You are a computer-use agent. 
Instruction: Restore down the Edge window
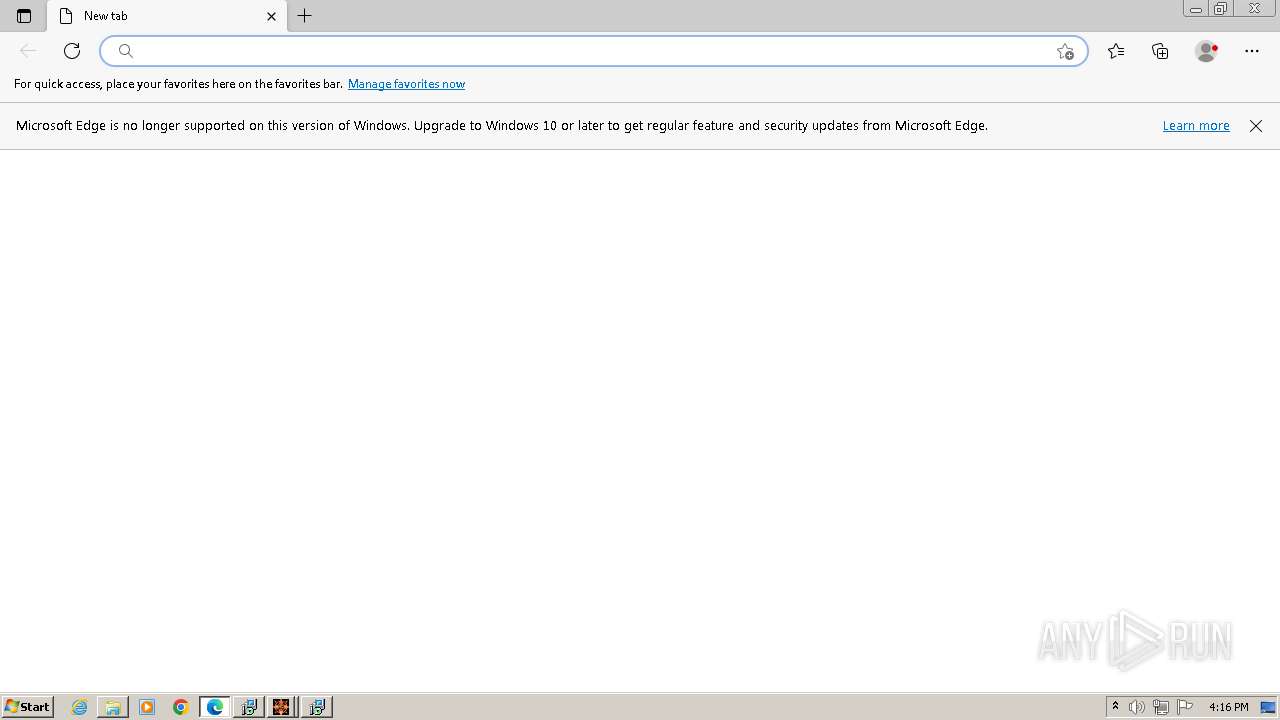1221,9
